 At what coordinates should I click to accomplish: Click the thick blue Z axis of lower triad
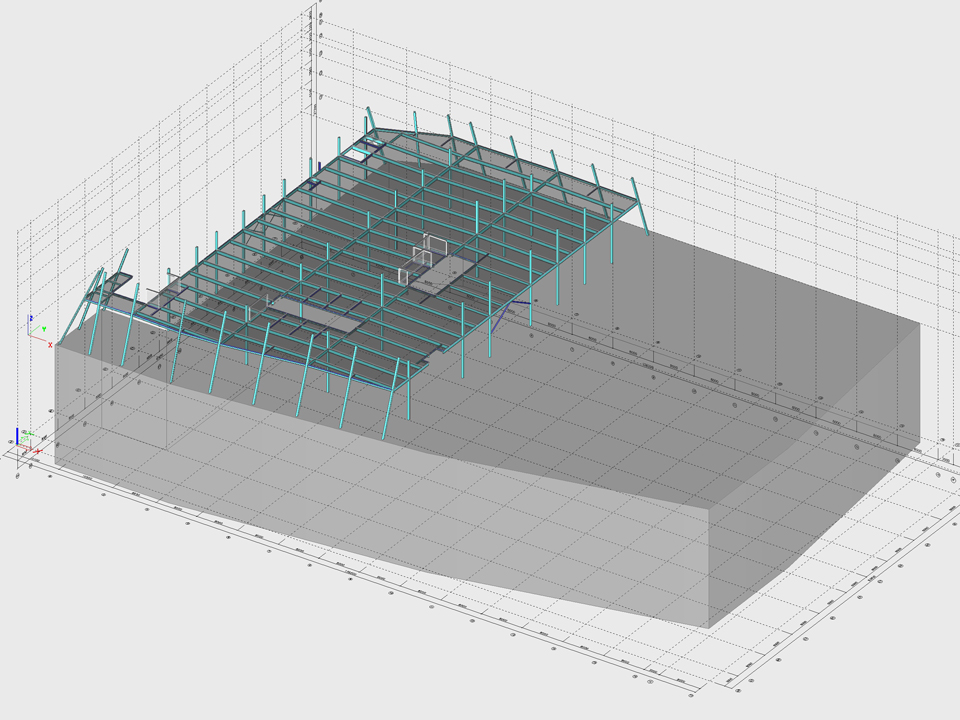point(17,435)
